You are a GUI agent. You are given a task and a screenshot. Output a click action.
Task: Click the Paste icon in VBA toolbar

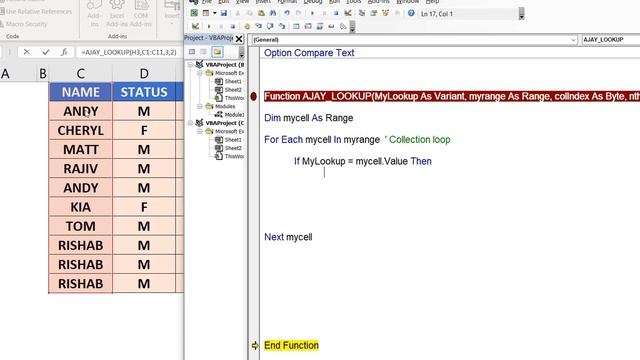pyautogui.click(x=261, y=13)
